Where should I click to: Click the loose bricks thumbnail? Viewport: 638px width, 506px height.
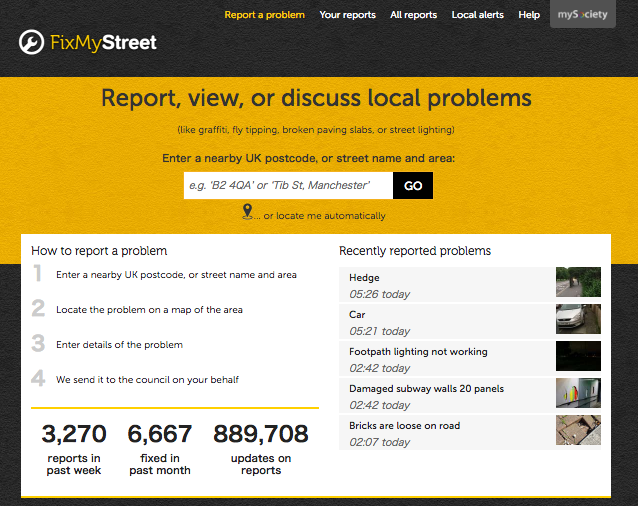click(578, 430)
